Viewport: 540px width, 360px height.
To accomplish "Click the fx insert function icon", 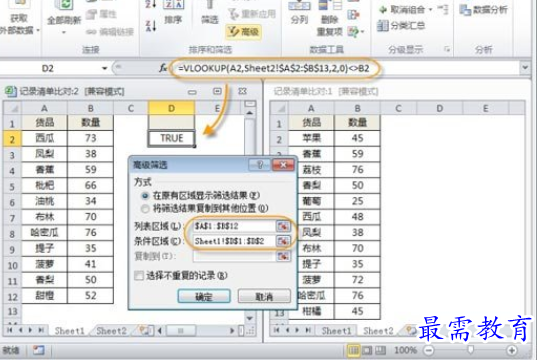I will click(x=163, y=68).
